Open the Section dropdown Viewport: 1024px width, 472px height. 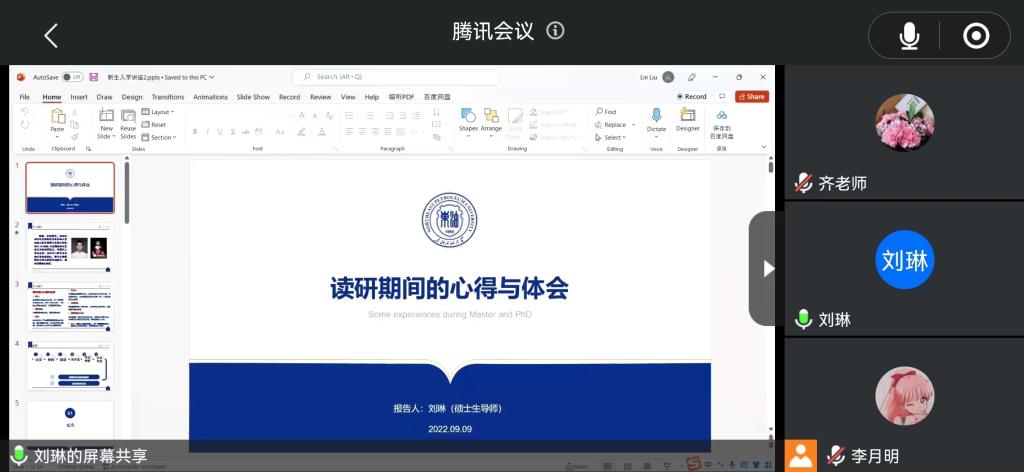point(159,137)
